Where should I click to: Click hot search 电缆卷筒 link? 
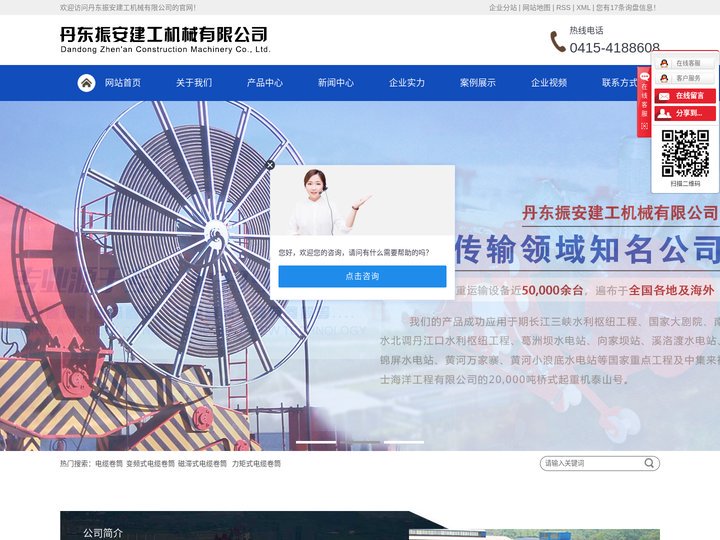click(x=109, y=464)
